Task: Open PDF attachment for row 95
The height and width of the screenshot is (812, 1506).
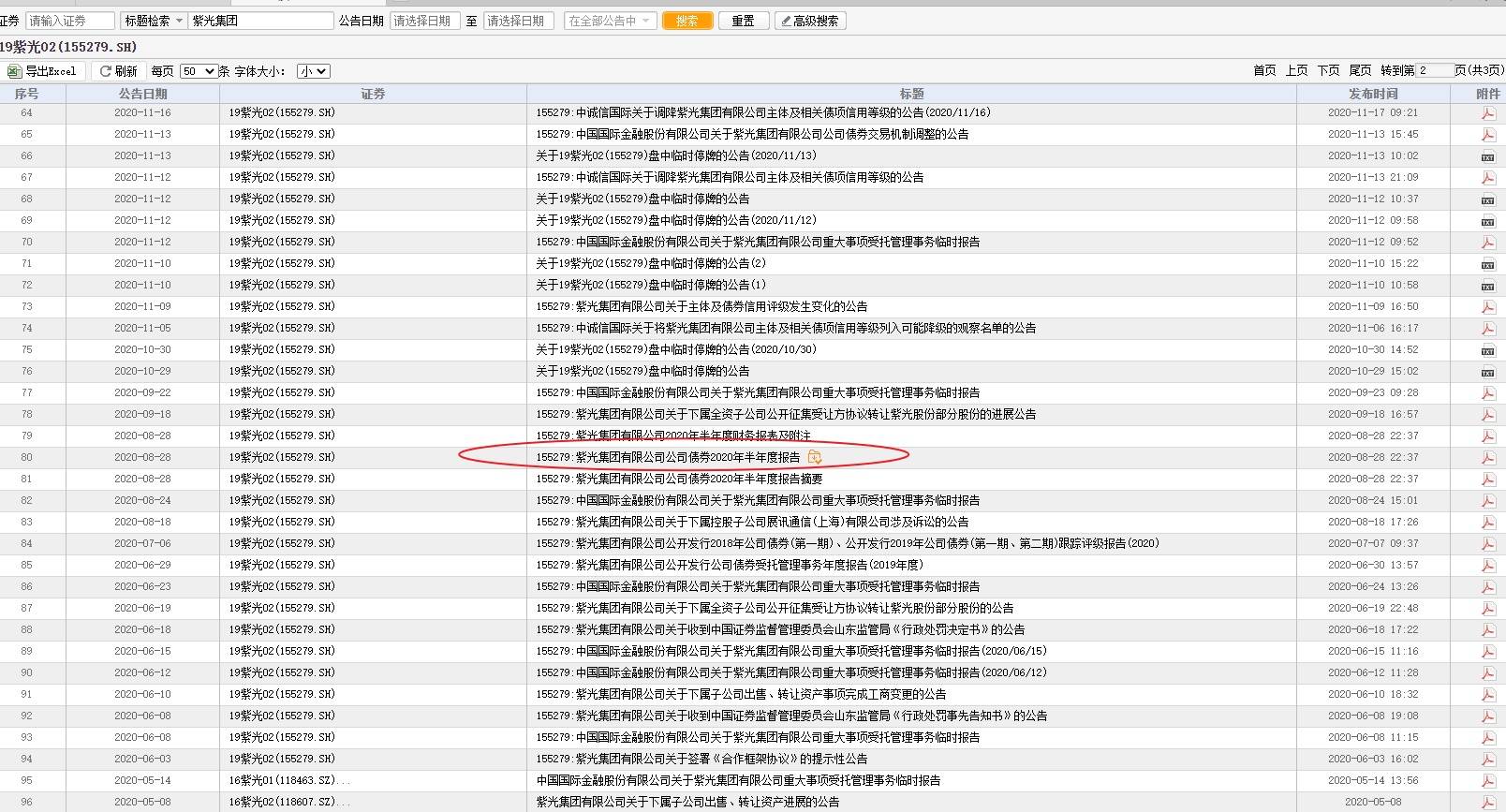Action: coord(1487,781)
